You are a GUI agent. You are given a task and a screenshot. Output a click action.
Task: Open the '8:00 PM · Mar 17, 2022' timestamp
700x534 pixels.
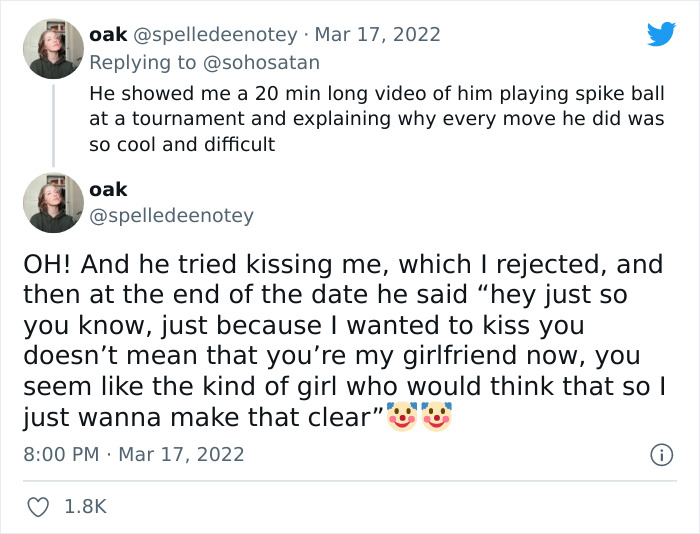133,454
